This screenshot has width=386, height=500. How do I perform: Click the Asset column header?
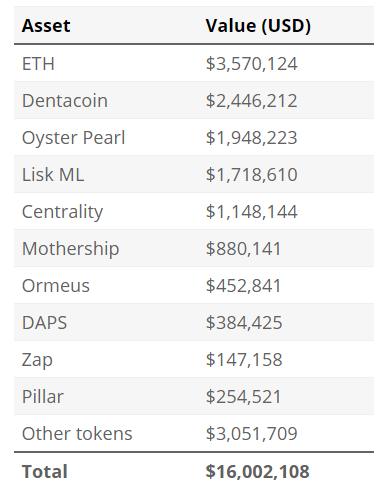coord(46,26)
